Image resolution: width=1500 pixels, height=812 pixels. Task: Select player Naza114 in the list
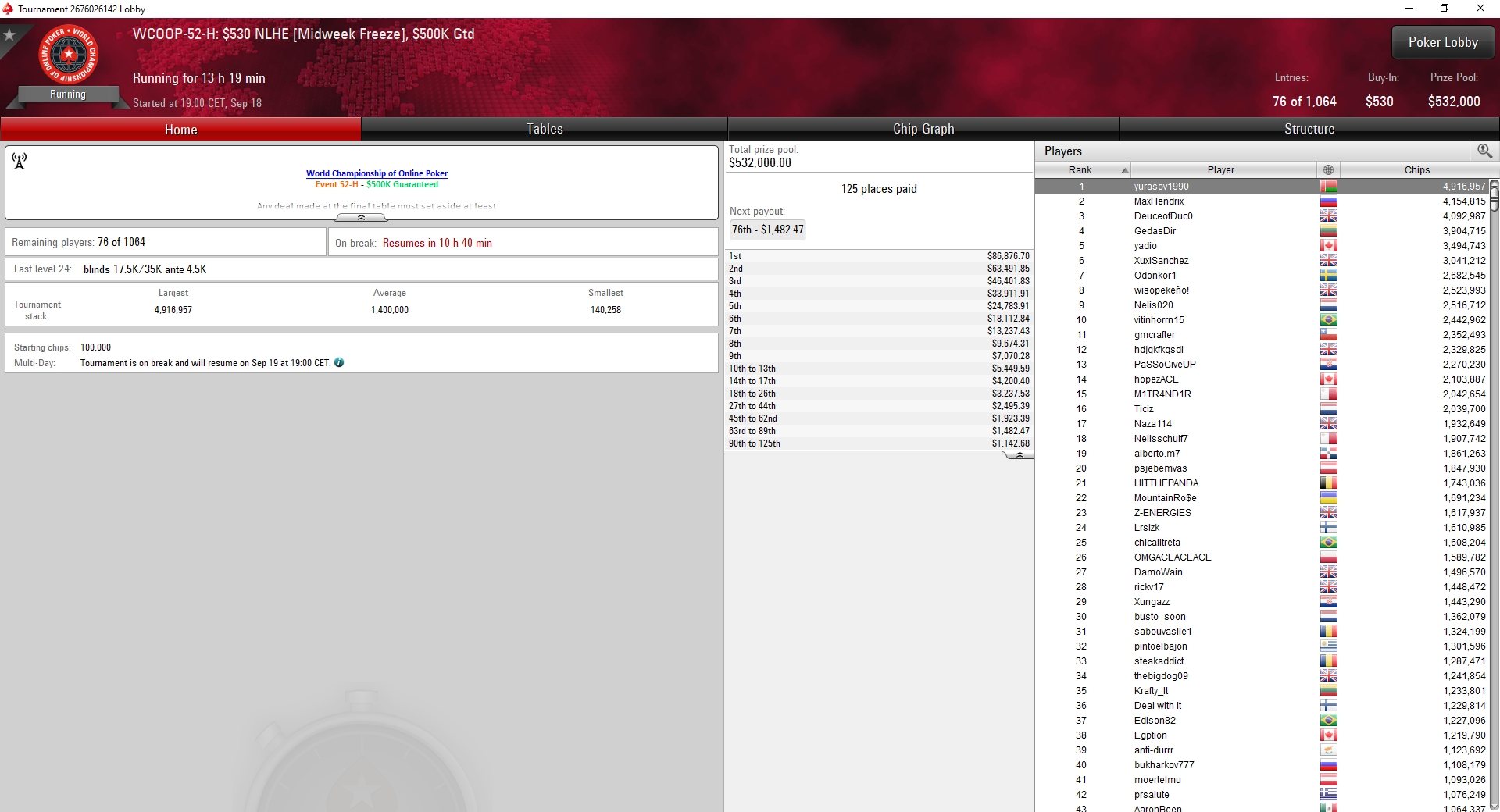1262,424
